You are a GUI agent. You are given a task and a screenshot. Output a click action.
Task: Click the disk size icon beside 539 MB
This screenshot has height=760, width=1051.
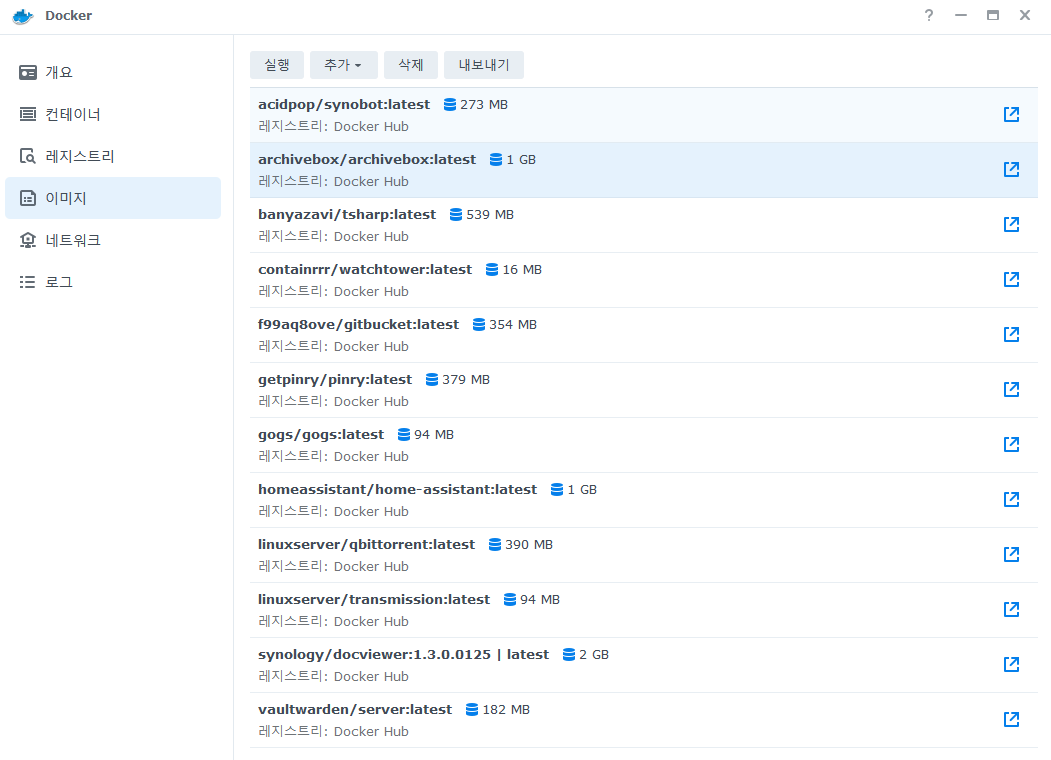456,214
